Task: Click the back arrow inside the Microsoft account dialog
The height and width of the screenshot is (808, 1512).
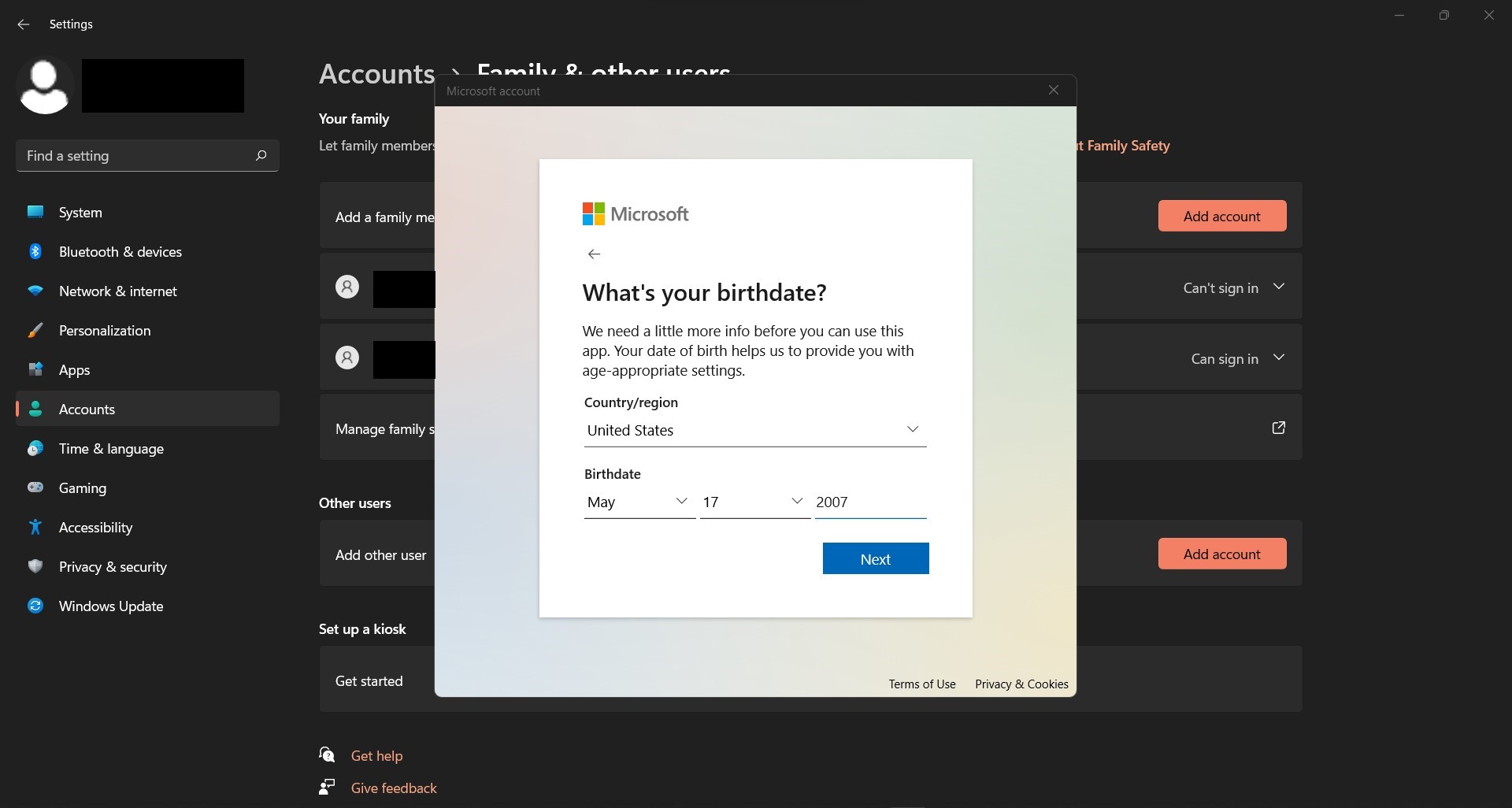Action: click(x=595, y=254)
